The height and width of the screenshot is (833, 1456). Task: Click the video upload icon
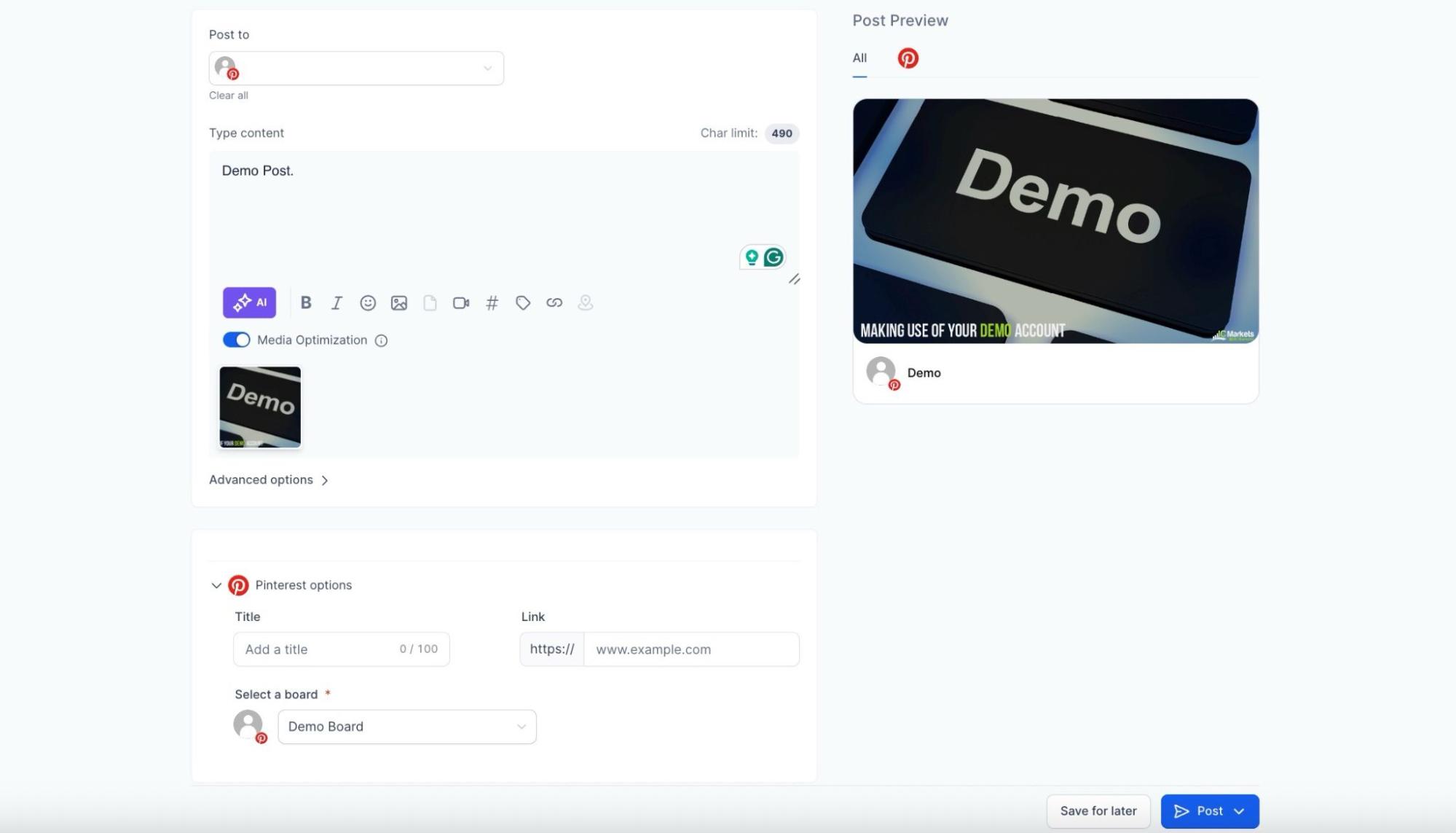pyautogui.click(x=461, y=302)
